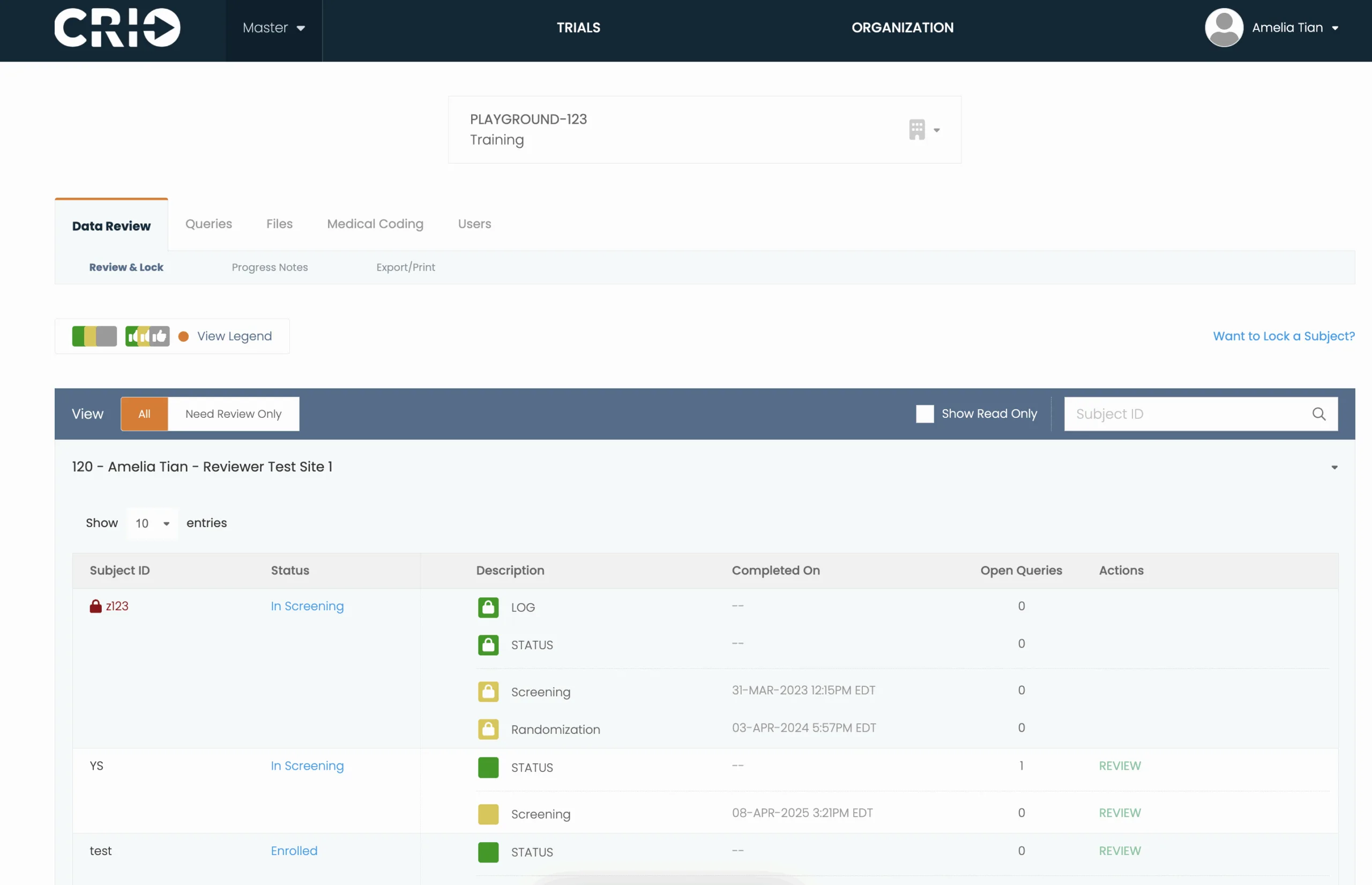Click the green lock icon for LOG
1372x885 pixels.
pos(488,607)
